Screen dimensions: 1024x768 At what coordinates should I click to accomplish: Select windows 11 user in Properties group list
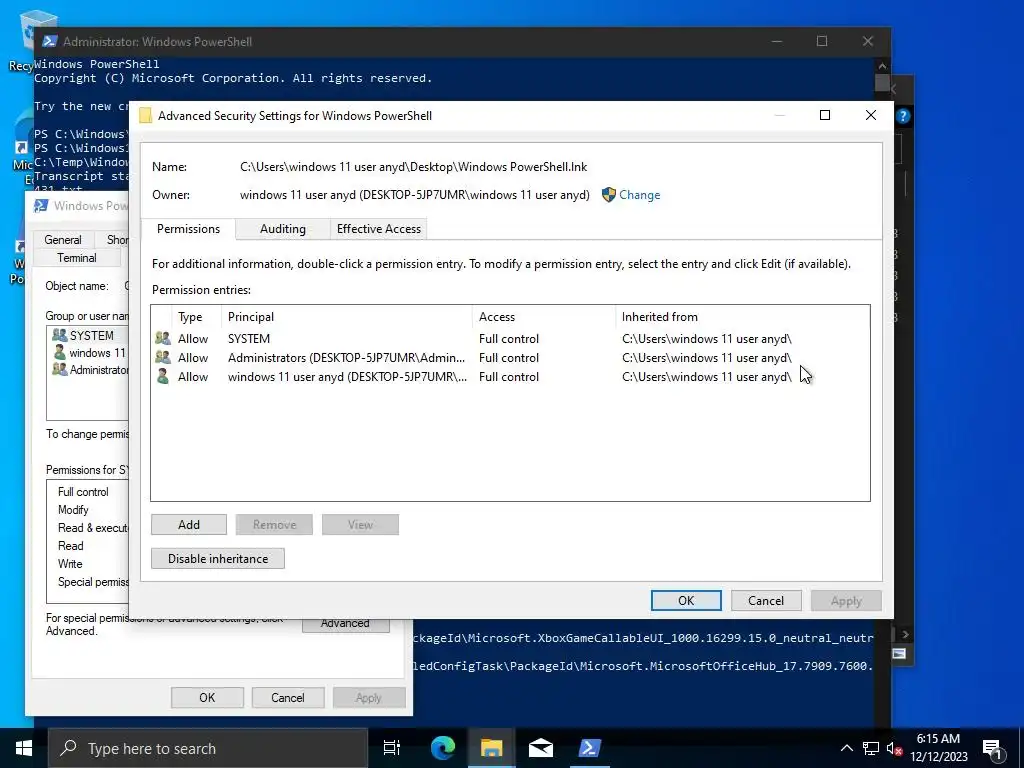click(x=90, y=353)
